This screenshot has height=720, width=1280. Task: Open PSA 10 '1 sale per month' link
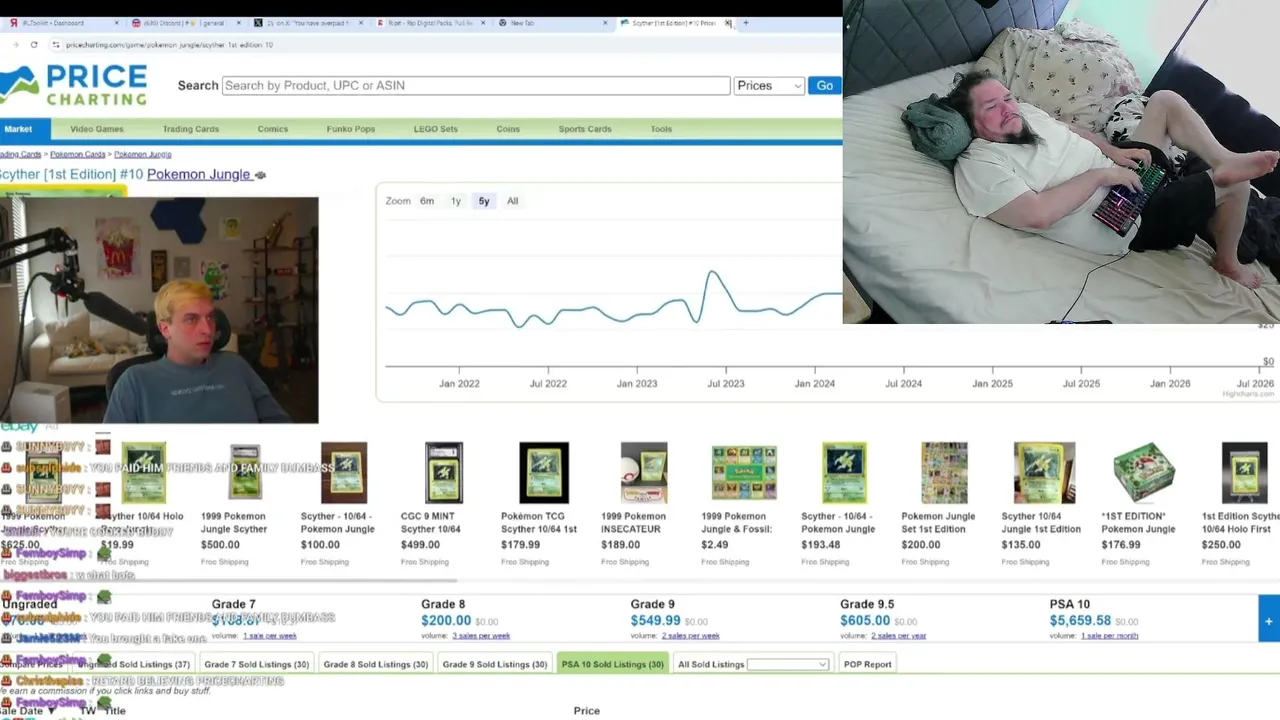pos(1109,636)
